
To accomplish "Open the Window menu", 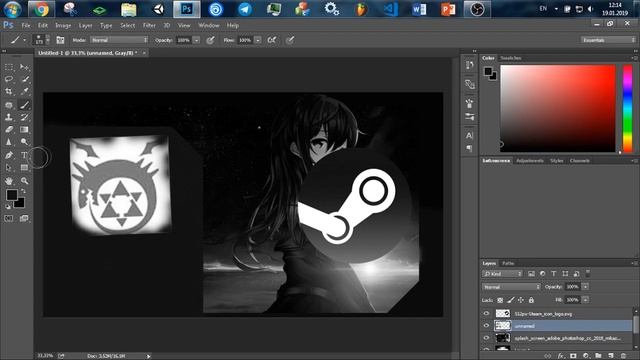I will pyautogui.click(x=209, y=25).
